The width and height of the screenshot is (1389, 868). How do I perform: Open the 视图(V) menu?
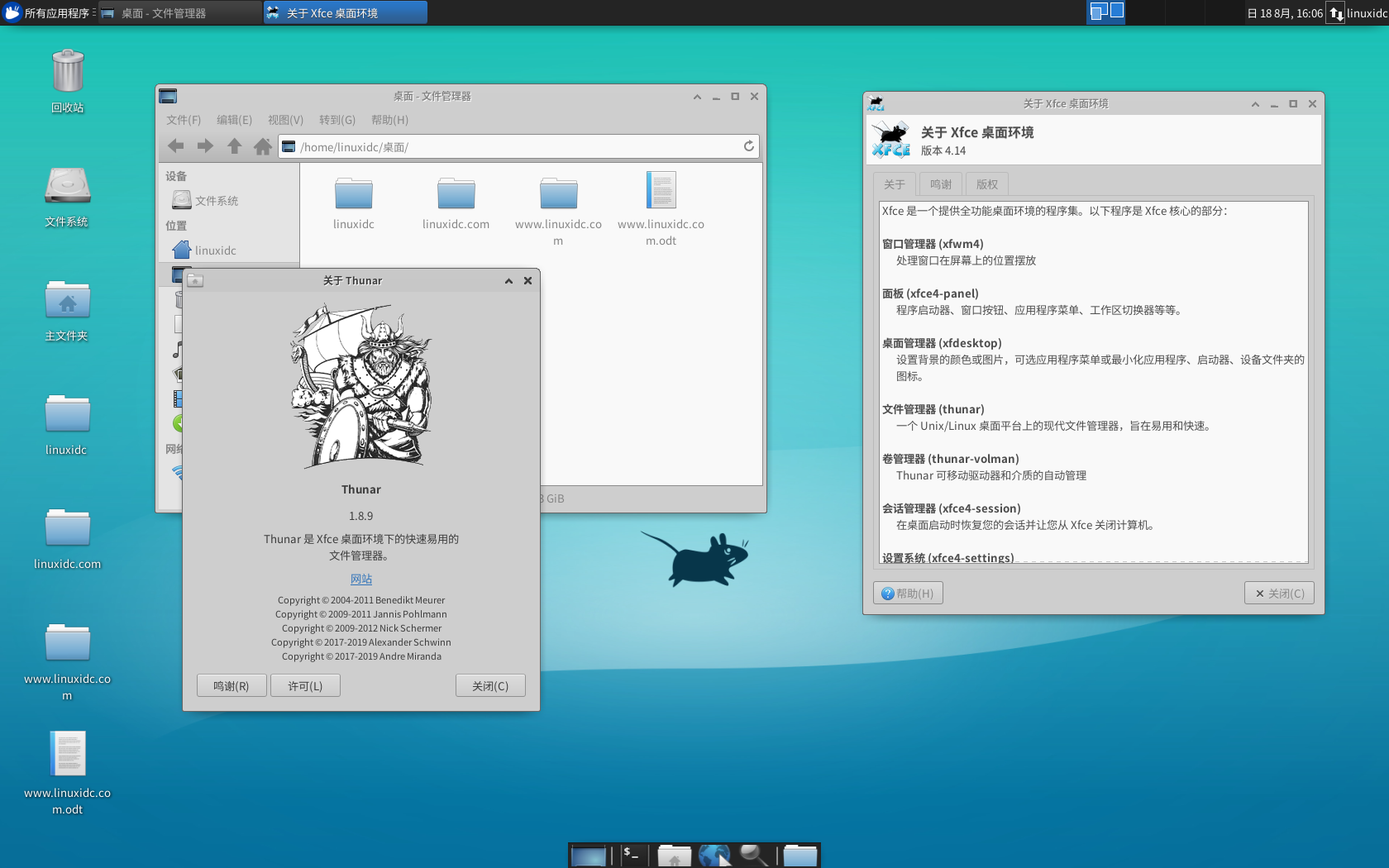[x=285, y=120]
